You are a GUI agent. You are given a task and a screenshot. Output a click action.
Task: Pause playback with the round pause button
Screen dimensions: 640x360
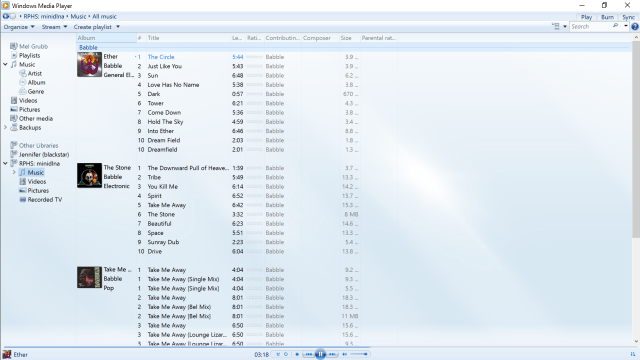(320, 354)
